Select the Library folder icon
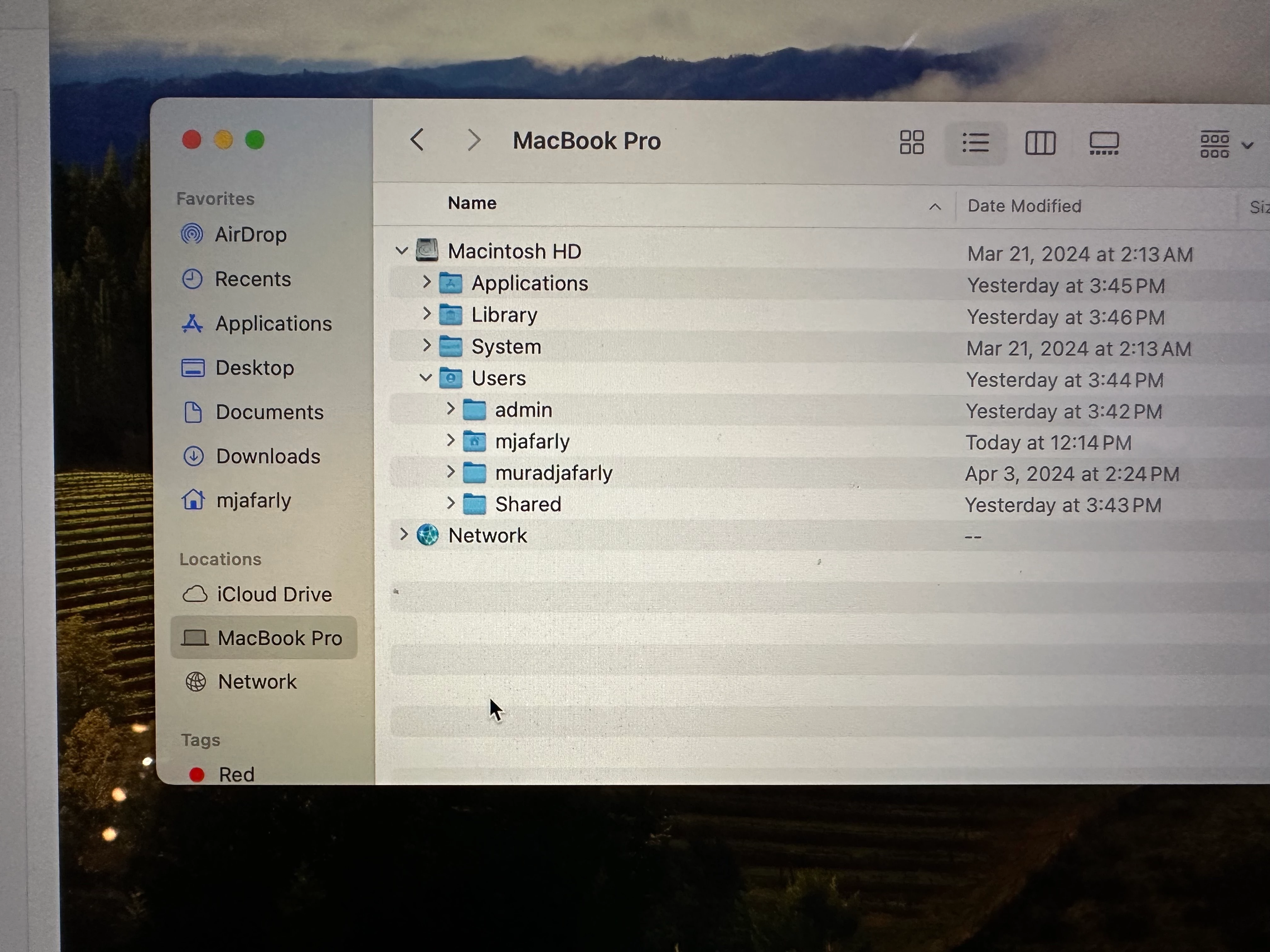Image resolution: width=1270 pixels, height=952 pixels. click(x=451, y=314)
